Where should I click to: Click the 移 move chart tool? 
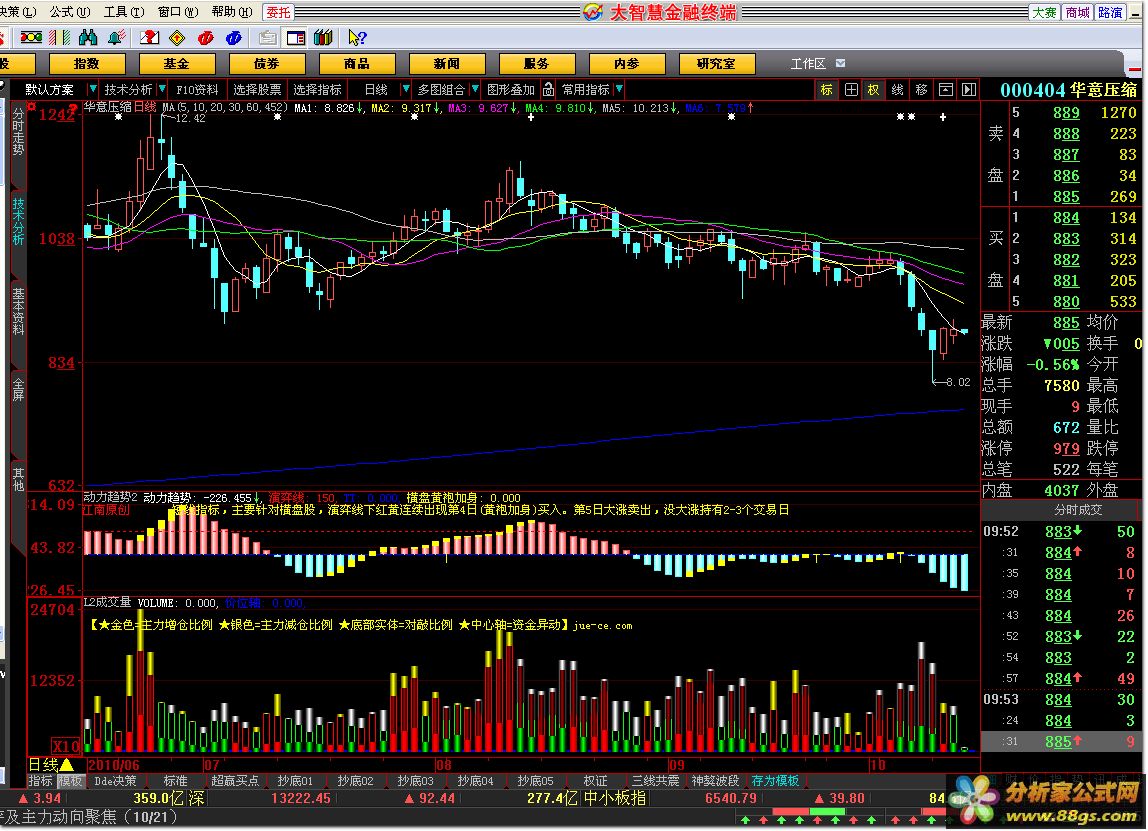pos(922,89)
